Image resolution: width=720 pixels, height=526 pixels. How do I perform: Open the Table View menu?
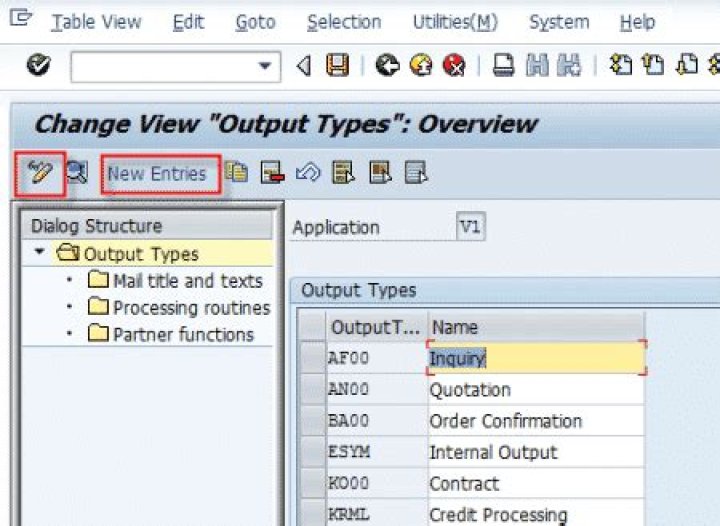pyautogui.click(x=96, y=22)
